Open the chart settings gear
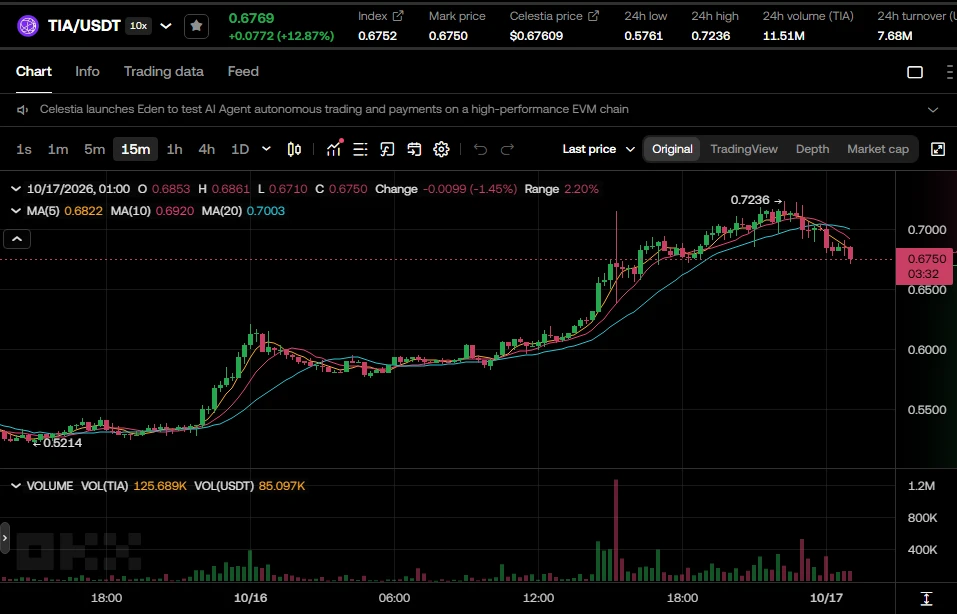This screenshot has width=957, height=614. click(441, 149)
